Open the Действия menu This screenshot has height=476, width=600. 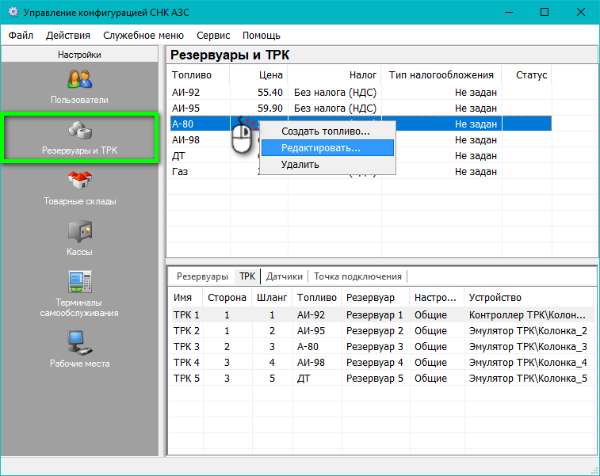67,35
